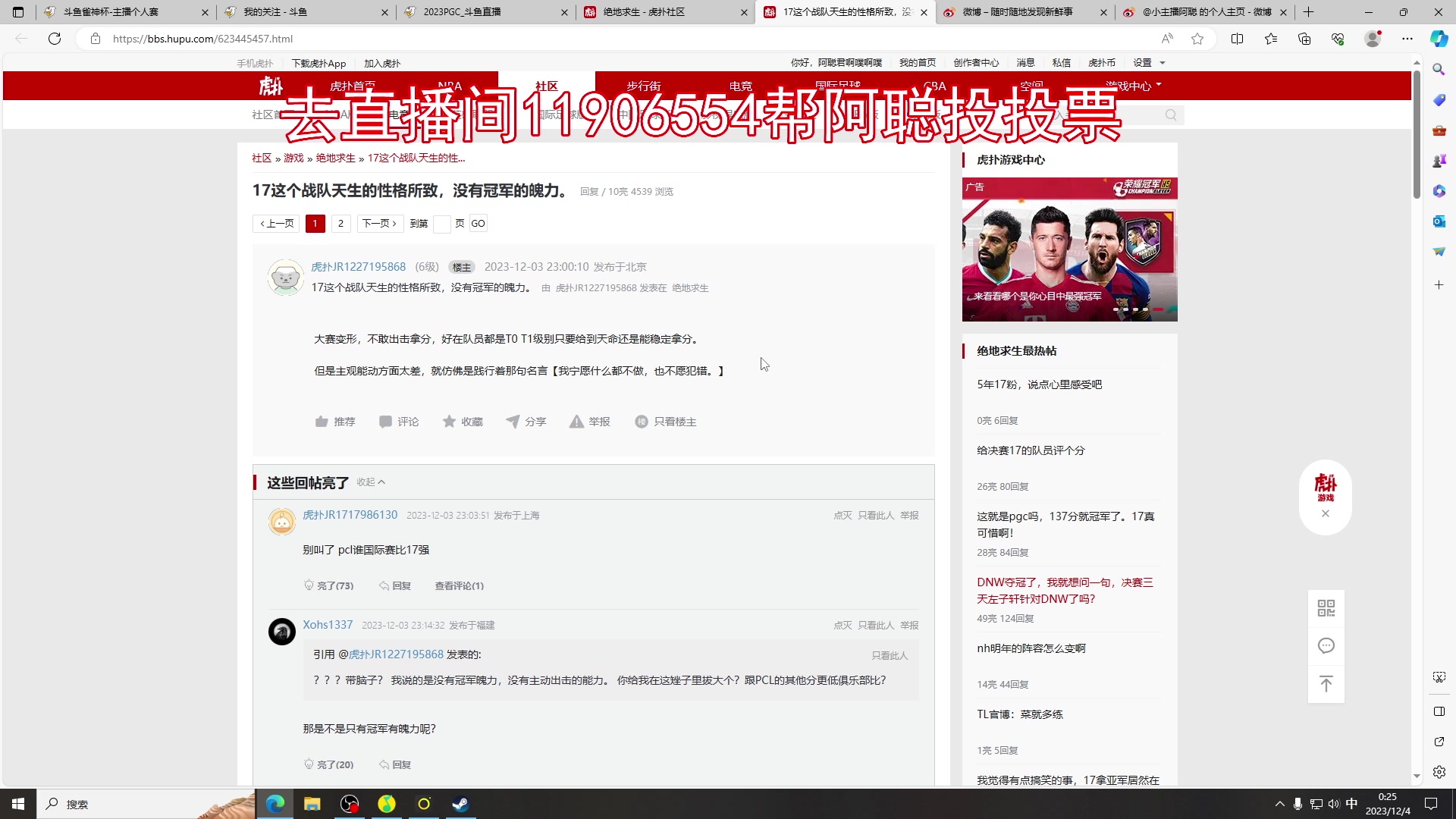This screenshot has height=819, width=1456.
Task: Click scrollbar down arrow
Action: click(x=1417, y=777)
